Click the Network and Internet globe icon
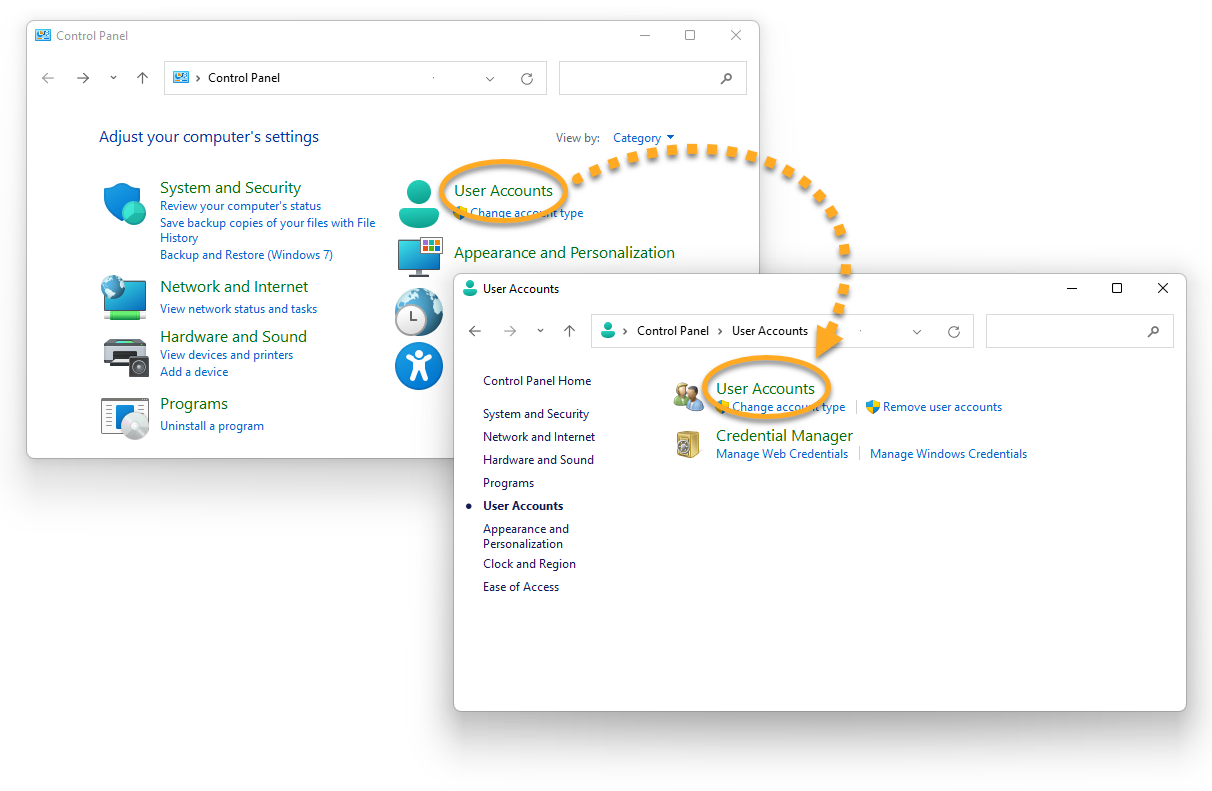Image resolution: width=1212 pixels, height=791 pixels. pyautogui.click(x=124, y=298)
